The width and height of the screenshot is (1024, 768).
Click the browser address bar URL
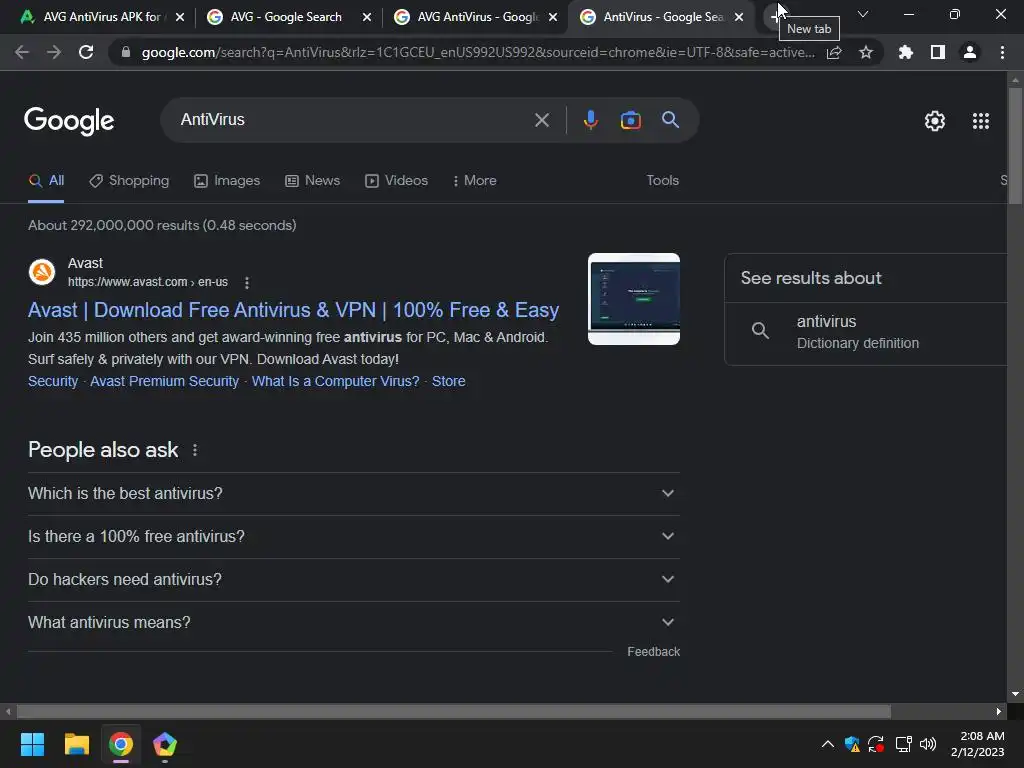click(478, 52)
